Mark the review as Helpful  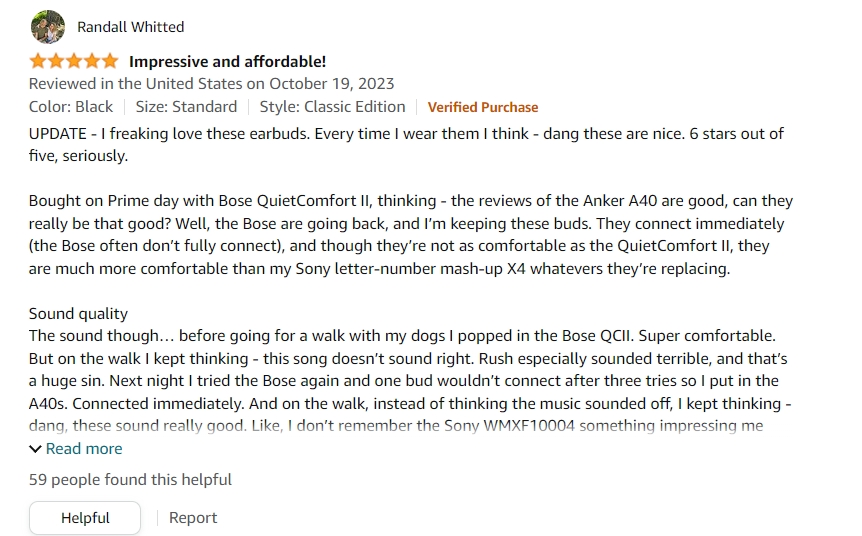point(85,518)
